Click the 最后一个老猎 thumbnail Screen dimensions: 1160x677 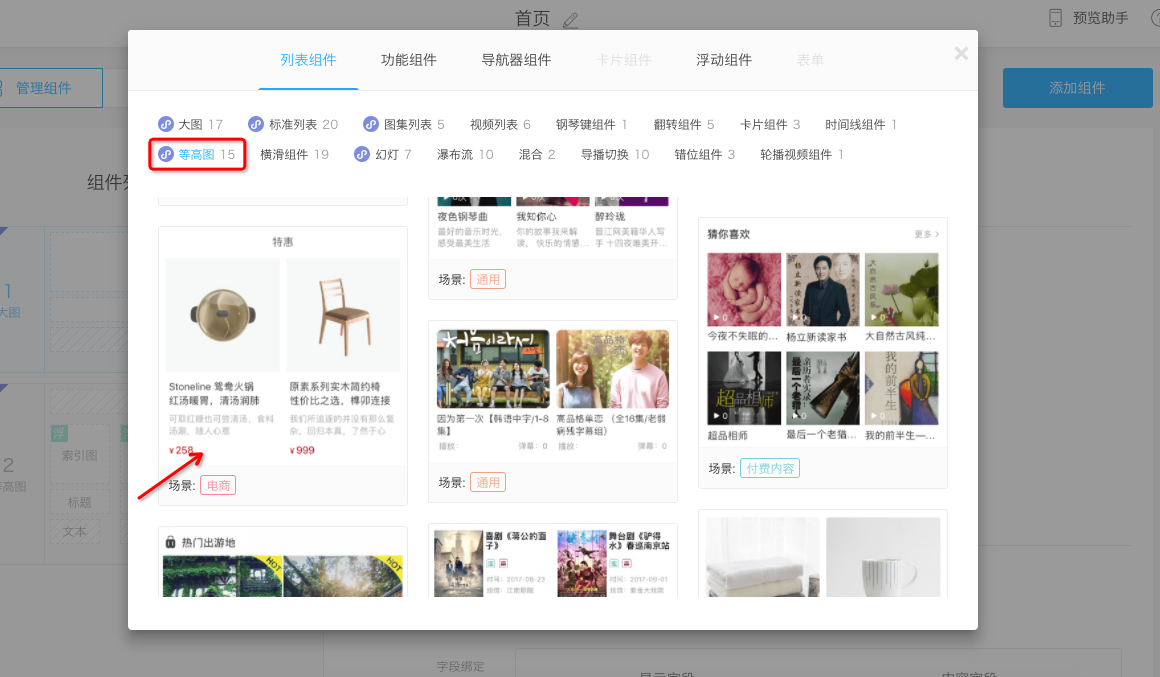(823, 388)
